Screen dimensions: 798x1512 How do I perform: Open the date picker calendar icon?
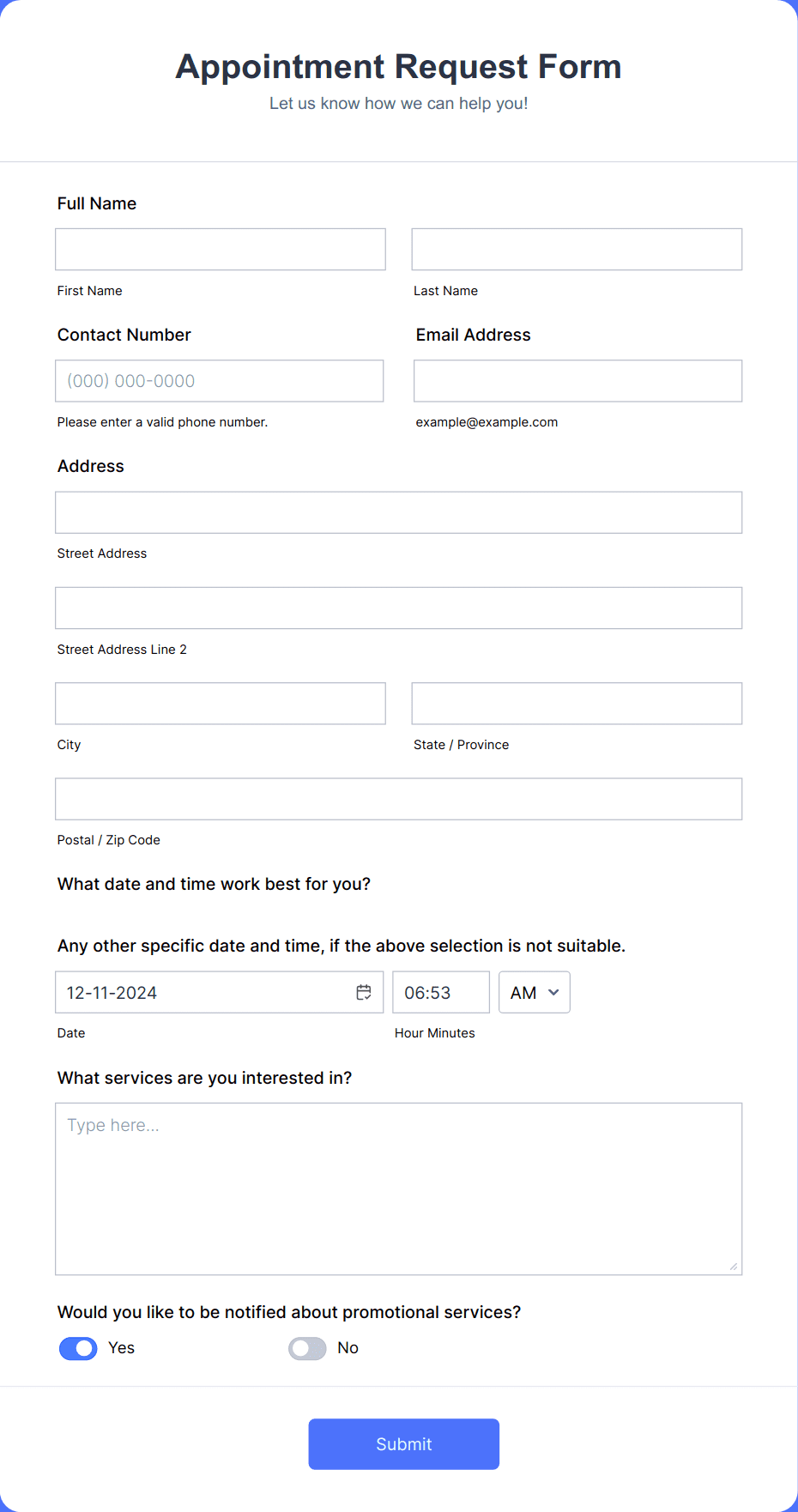364,992
